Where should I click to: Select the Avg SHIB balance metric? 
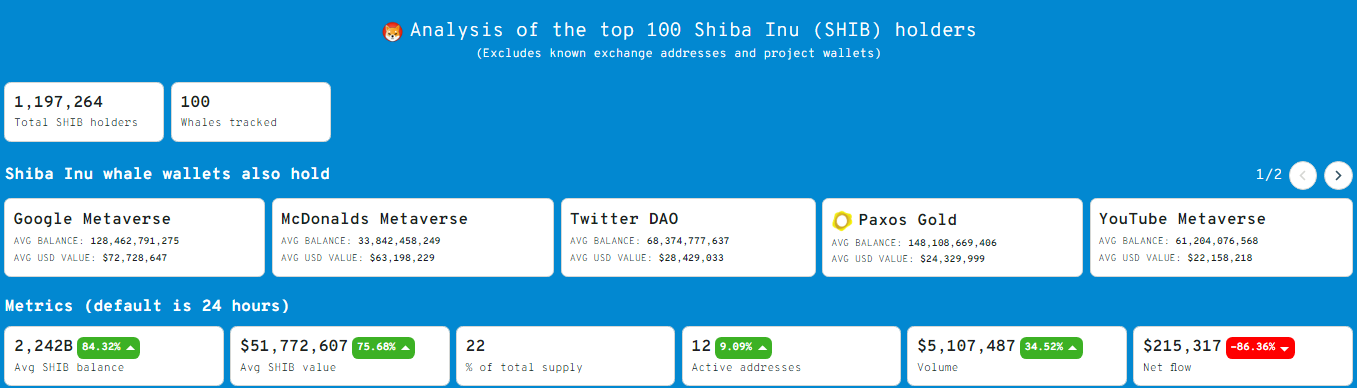[114, 356]
